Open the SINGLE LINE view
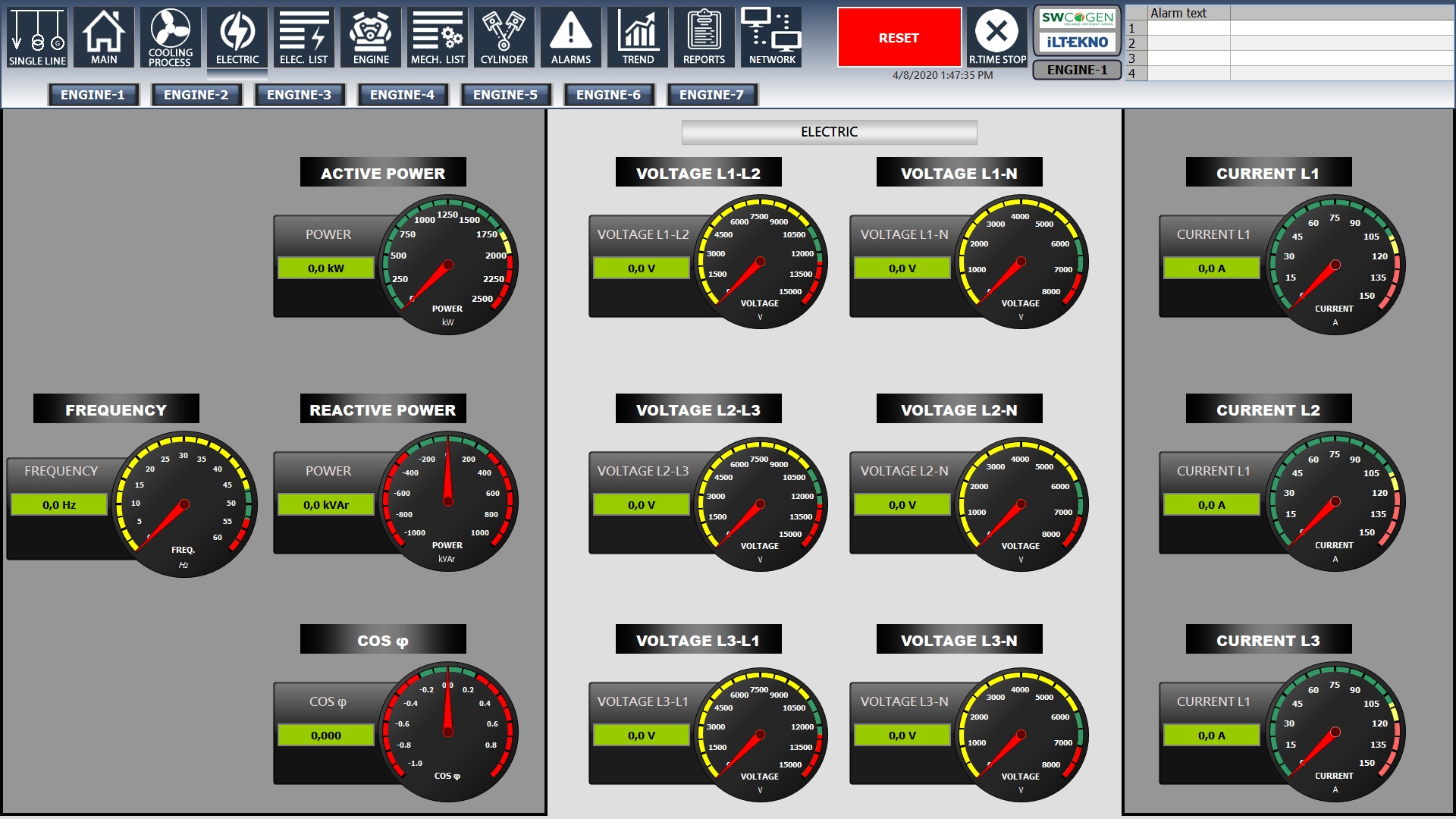The image size is (1456, 819). (x=36, y=36)
